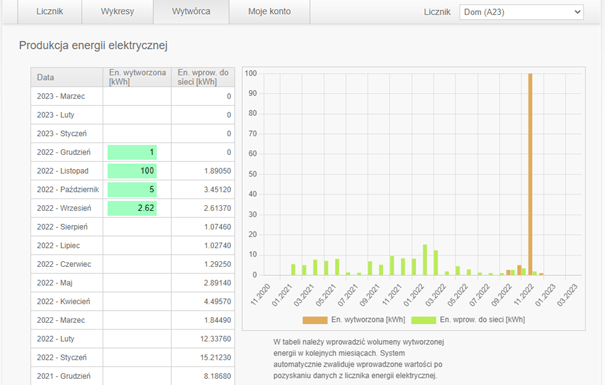
Task: Click the 11.2020 axis label on chart
Action: pos(260,295)
